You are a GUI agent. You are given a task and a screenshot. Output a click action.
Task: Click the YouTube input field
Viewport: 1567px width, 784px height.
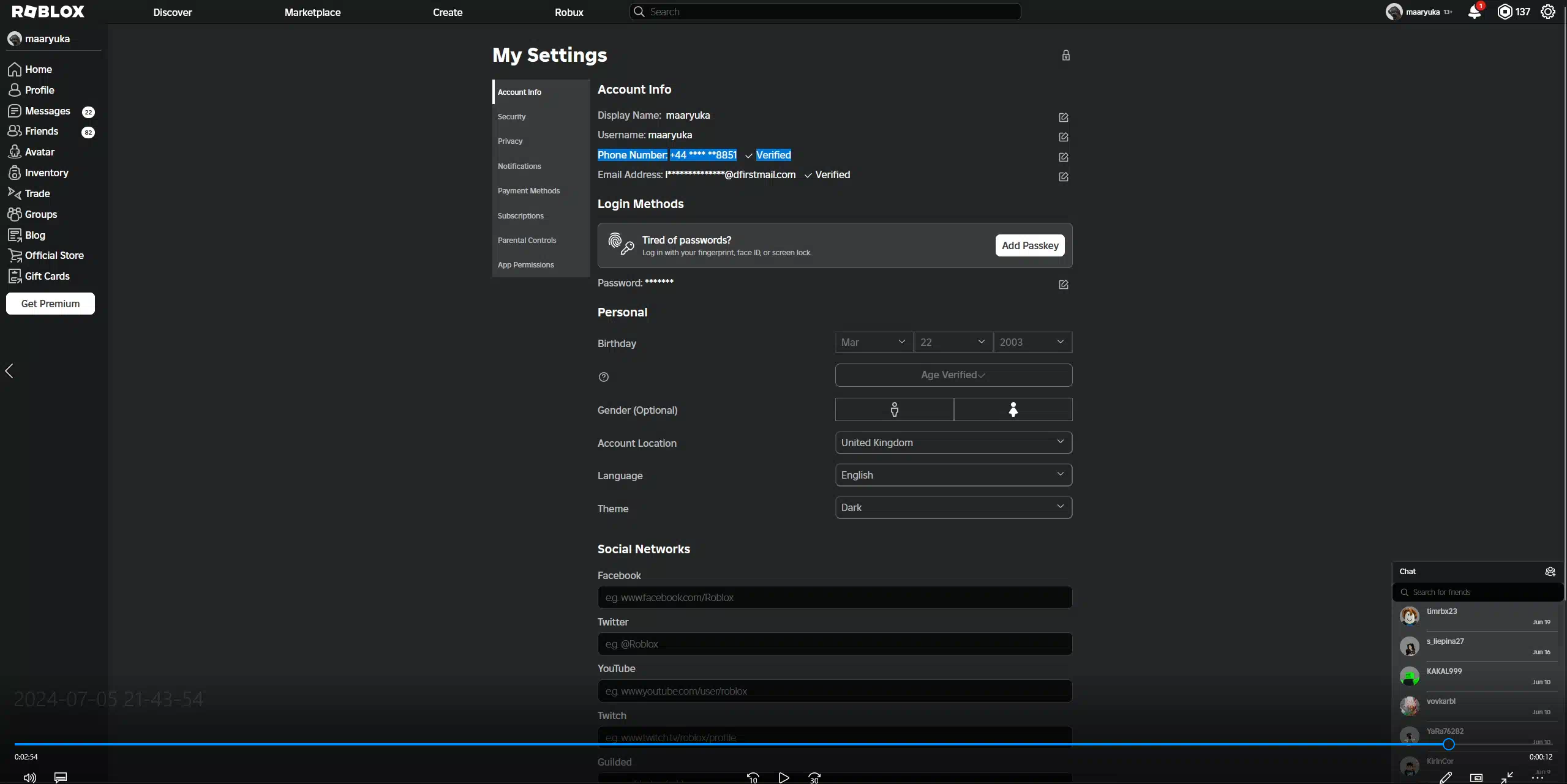(x=835, y=691)
